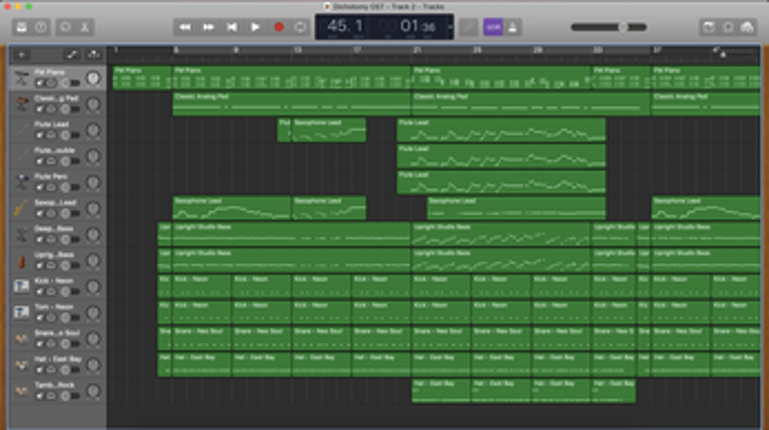Select the Tom - Neon drum machine icon
769x430 pixels.
click(21, 313)
